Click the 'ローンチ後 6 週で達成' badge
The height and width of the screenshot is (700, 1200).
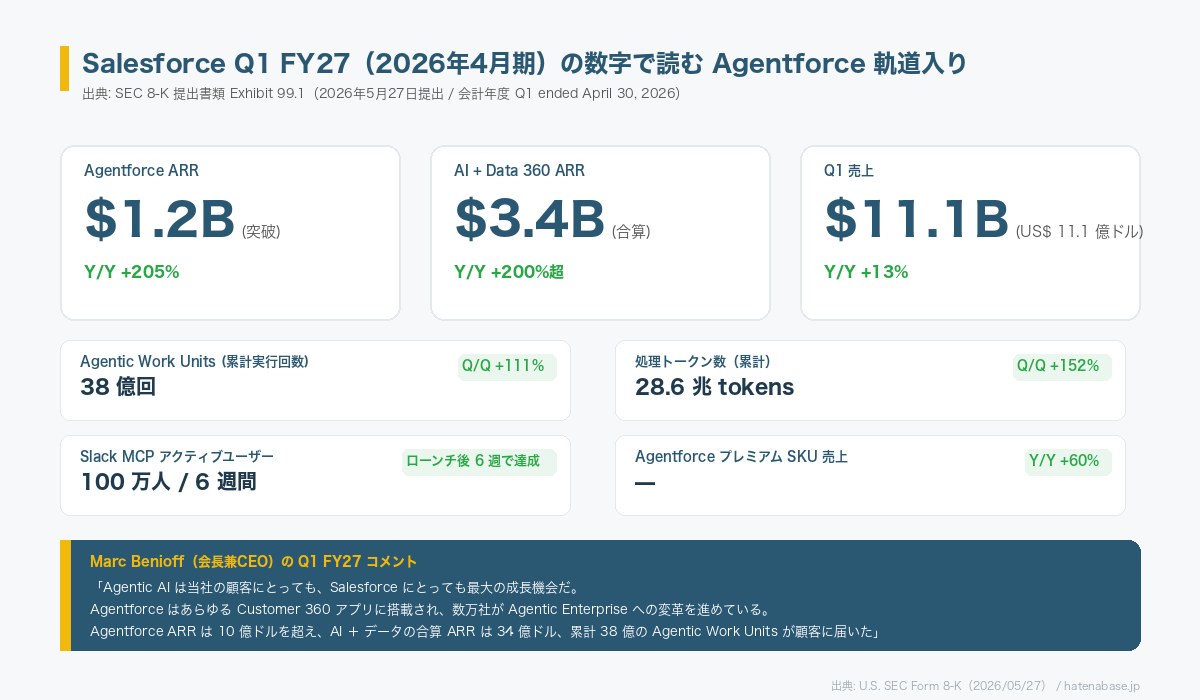click(x=479, y=461)
